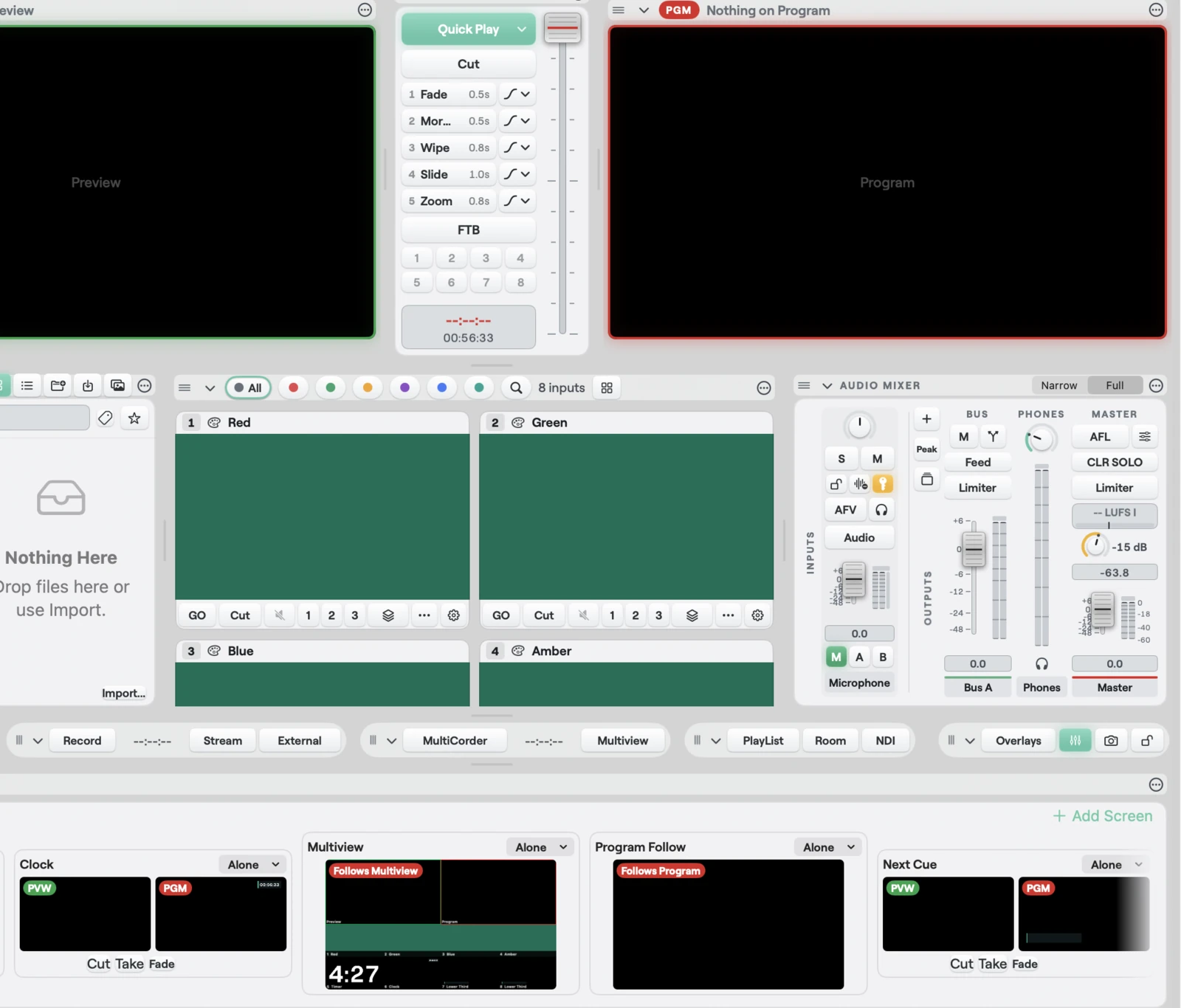
Task: Open Multiview screen Alone dropdown
Action: click(541, 847)
